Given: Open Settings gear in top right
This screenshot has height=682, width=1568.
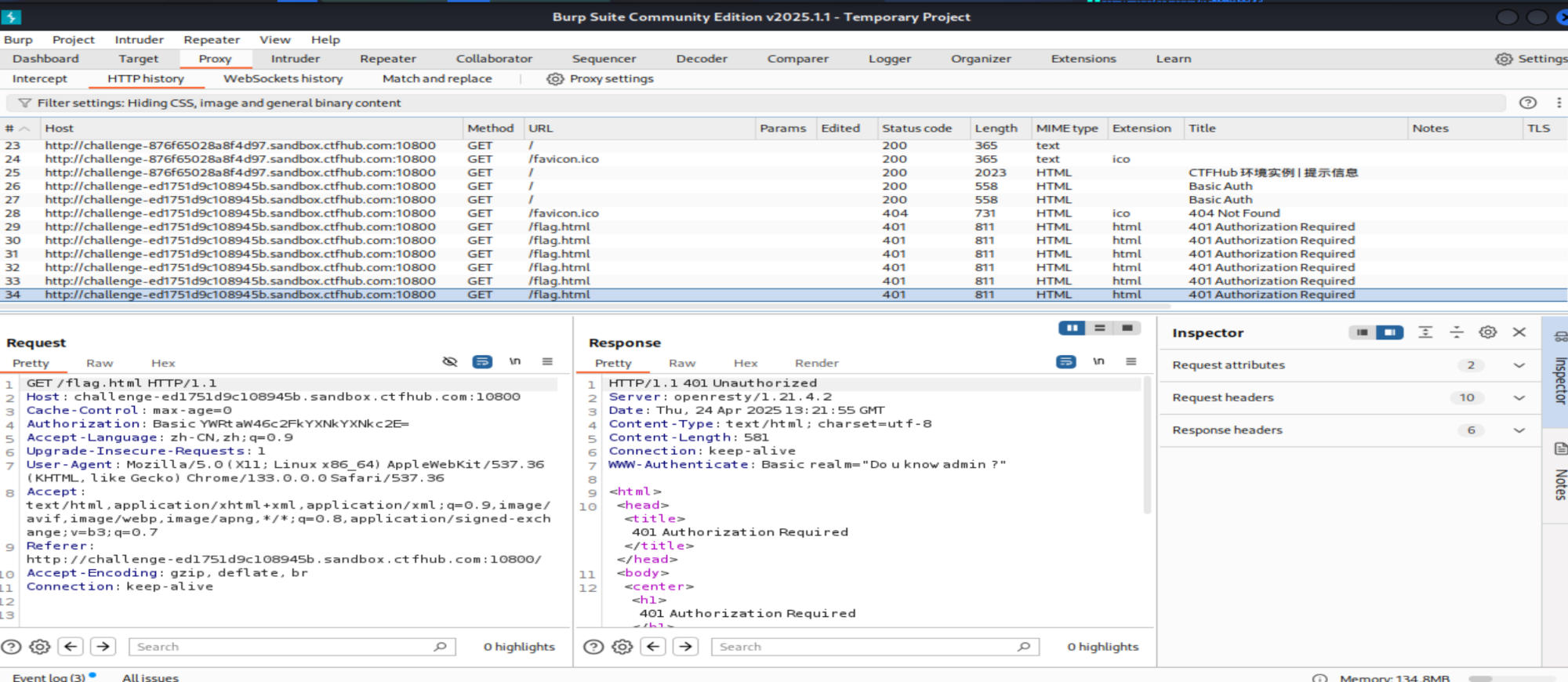Looking at the screenshot, I should click(1503, 59).
